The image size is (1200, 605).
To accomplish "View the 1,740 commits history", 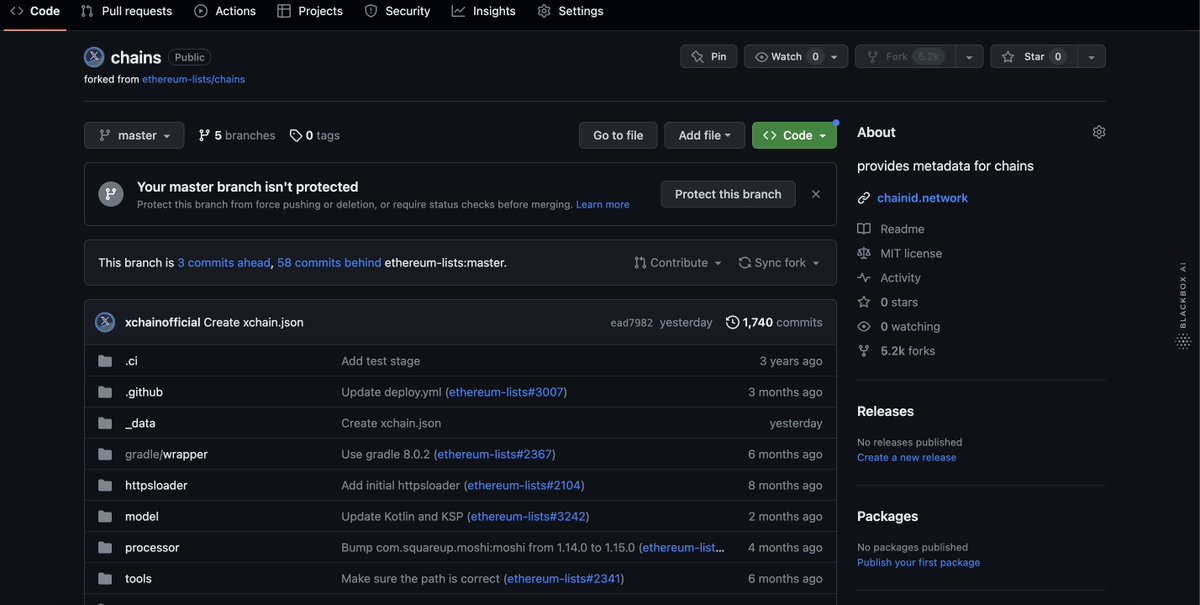I will [x=774, y=322].
